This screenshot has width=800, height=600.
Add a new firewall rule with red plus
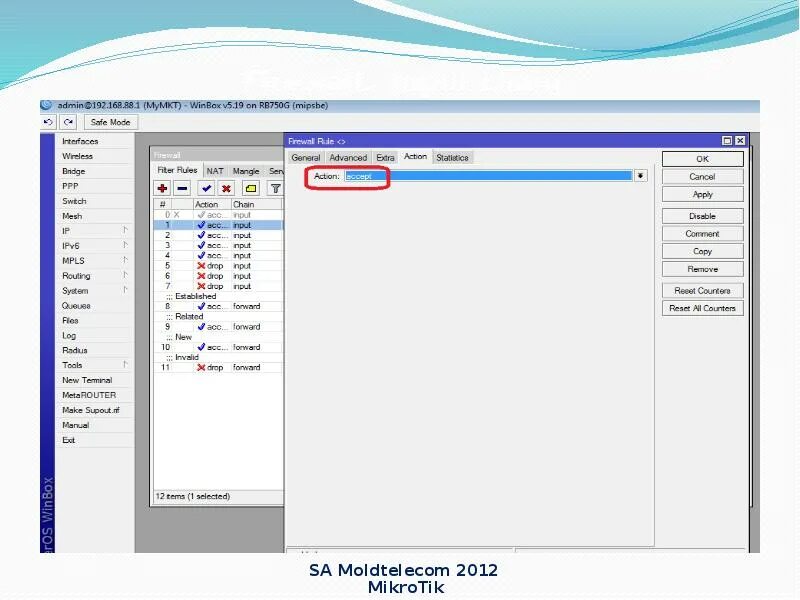[162, 188]
